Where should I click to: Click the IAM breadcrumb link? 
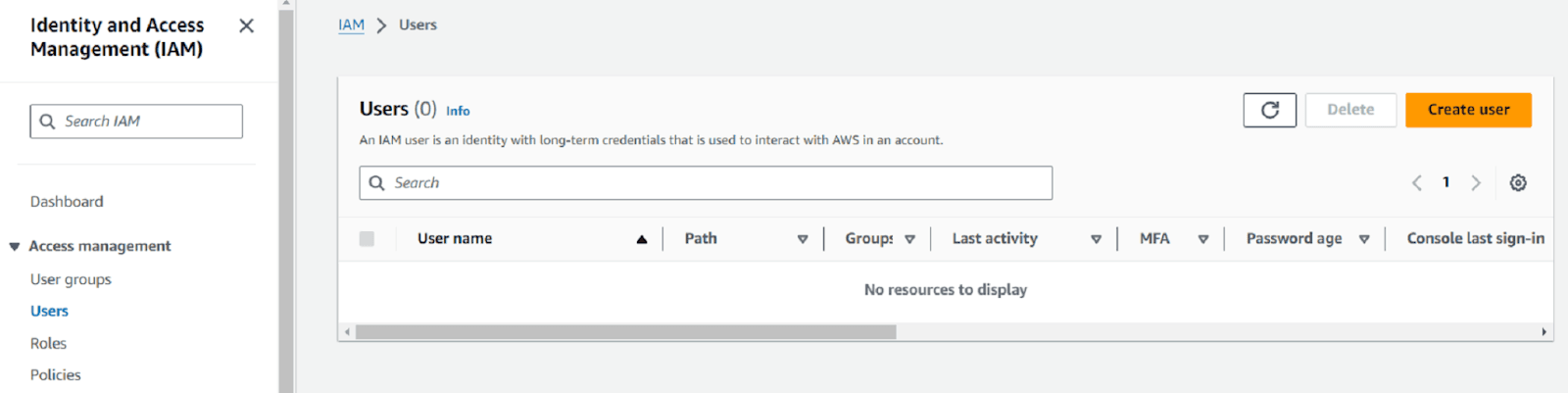351,25
